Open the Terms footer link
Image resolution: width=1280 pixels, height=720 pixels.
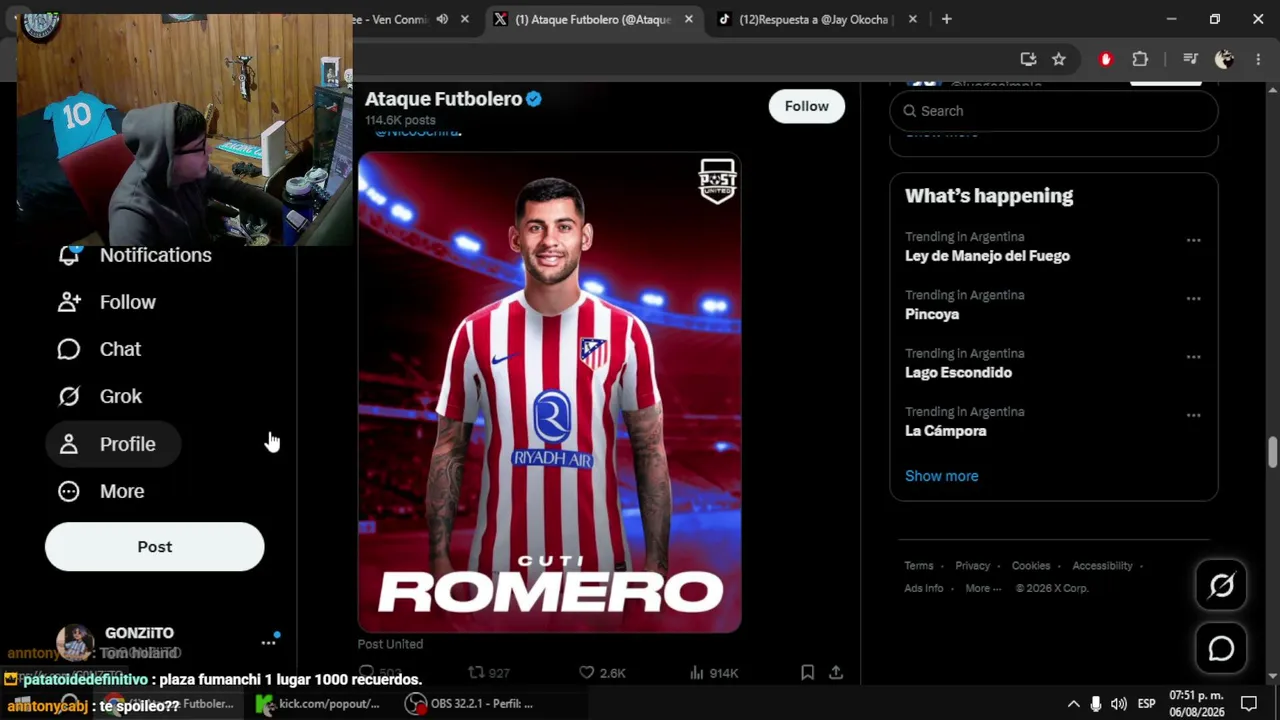[918, 566]
